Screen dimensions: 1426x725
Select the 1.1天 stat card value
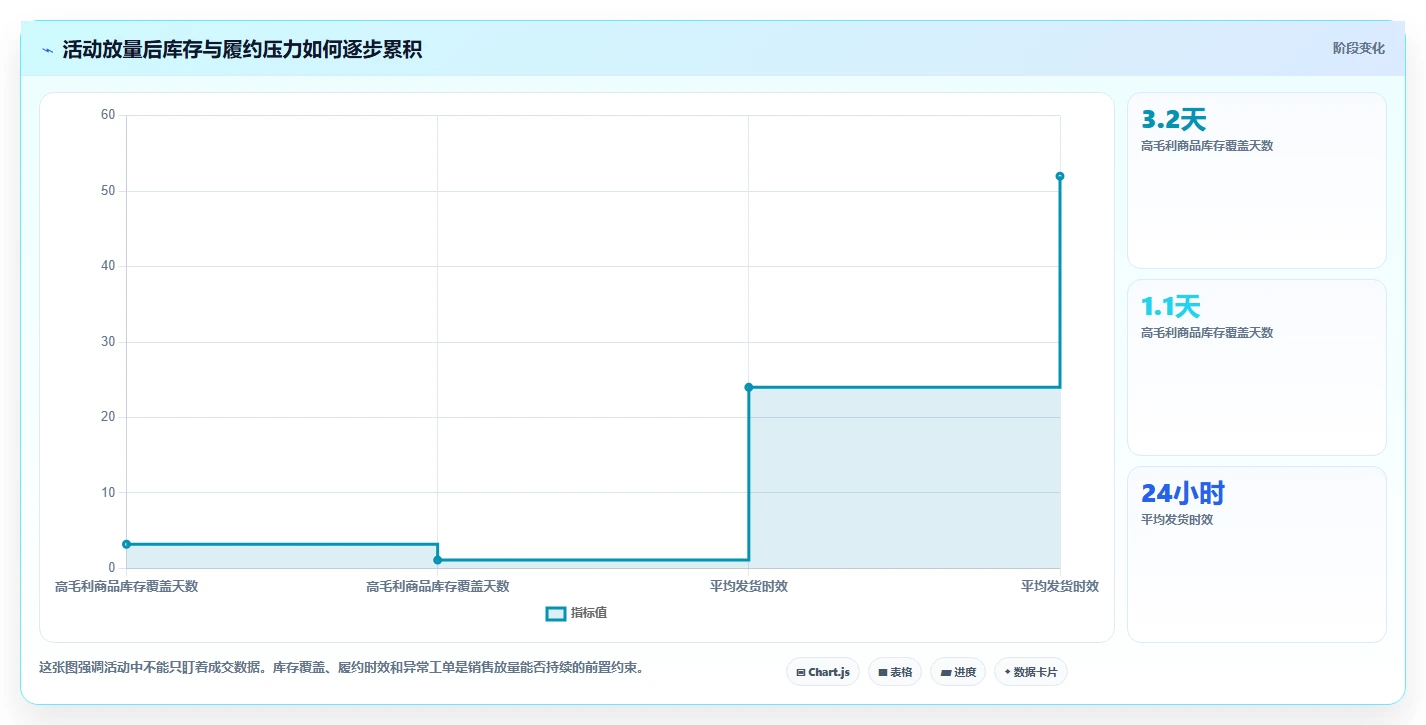coord(1170,307)
